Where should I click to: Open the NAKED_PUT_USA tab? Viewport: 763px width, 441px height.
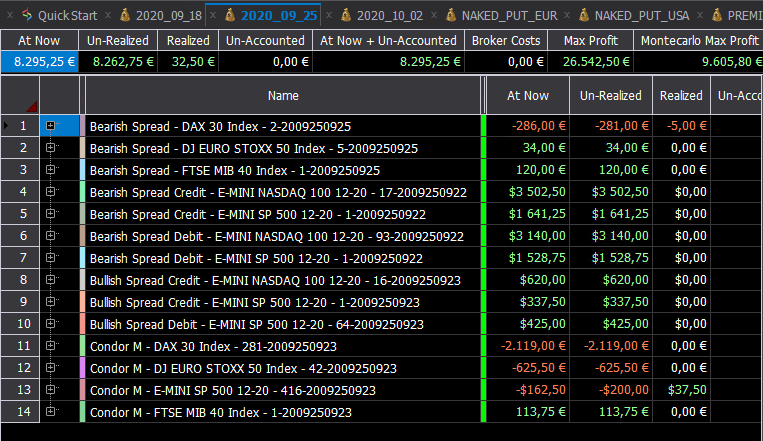click(x=642, y=16)
